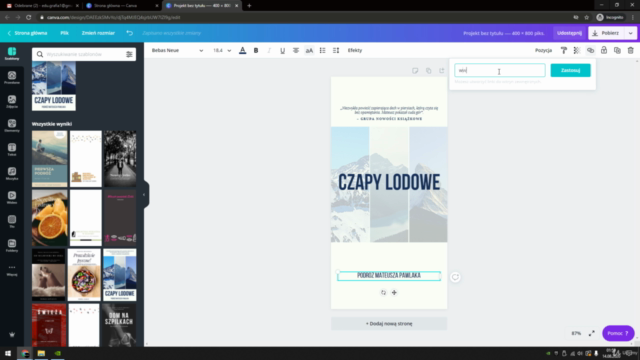Viewport: 640px width, 360px height.
Task: Click the link icon in toolbar
Action: coord(590,50)
